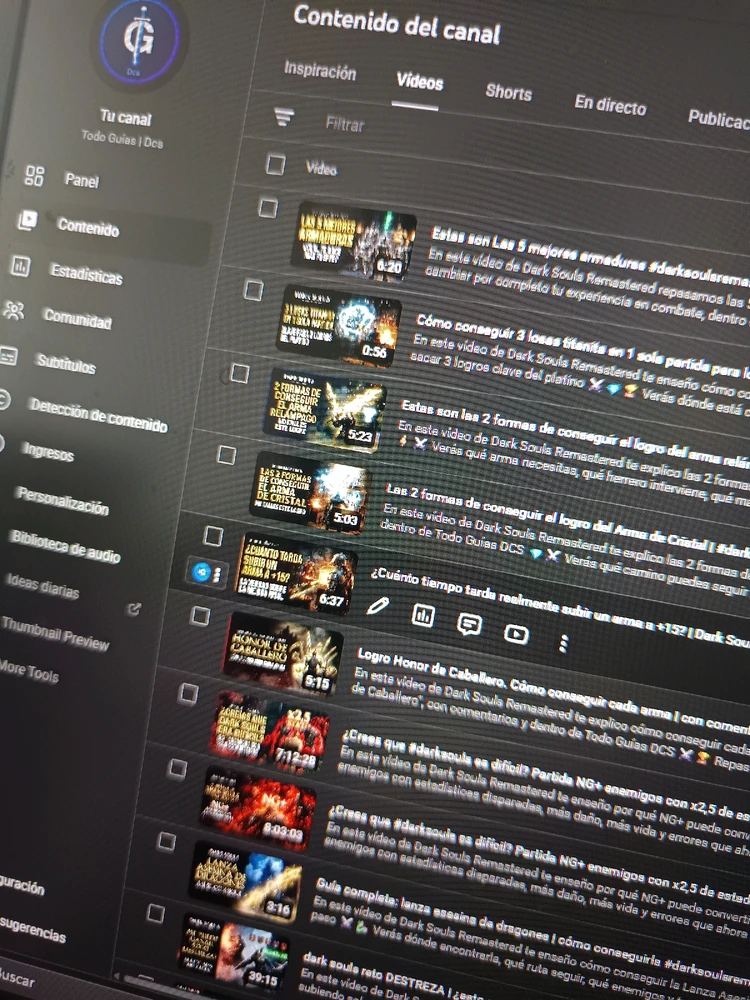Open Panel in the sidebar menu

pos(82,180)
